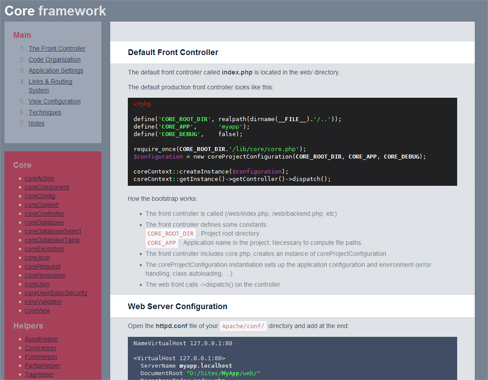Open the Notes link
Viewport: 488px width, 380px height.
point(36,123)
